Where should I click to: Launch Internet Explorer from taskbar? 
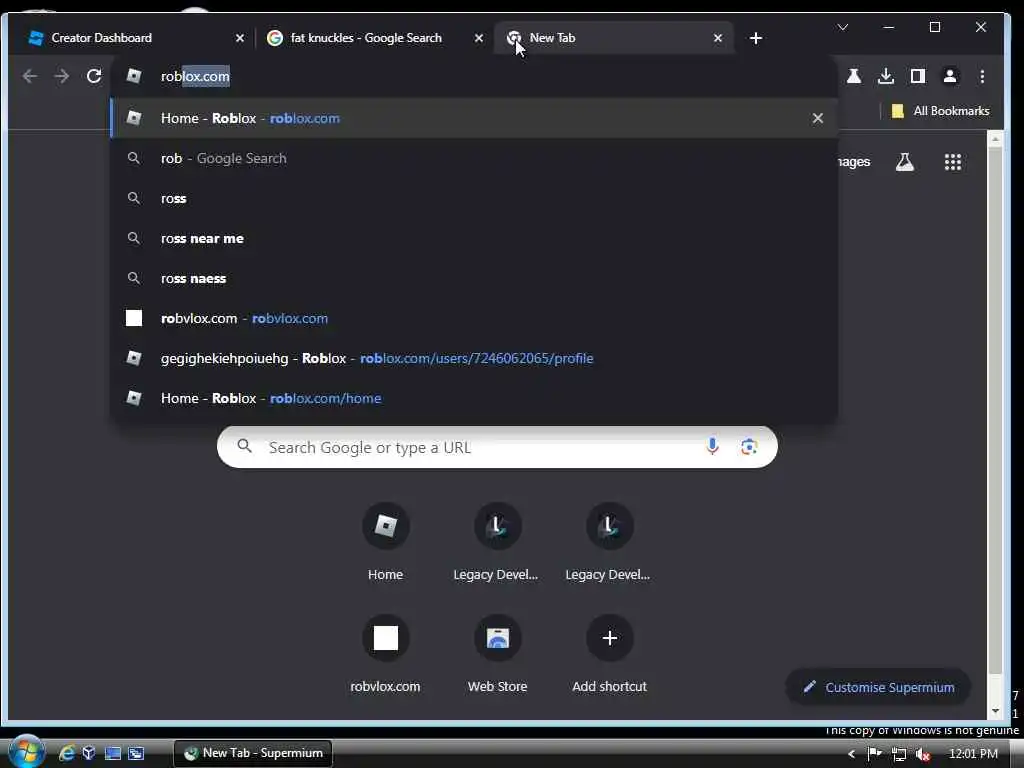point(66,753)
